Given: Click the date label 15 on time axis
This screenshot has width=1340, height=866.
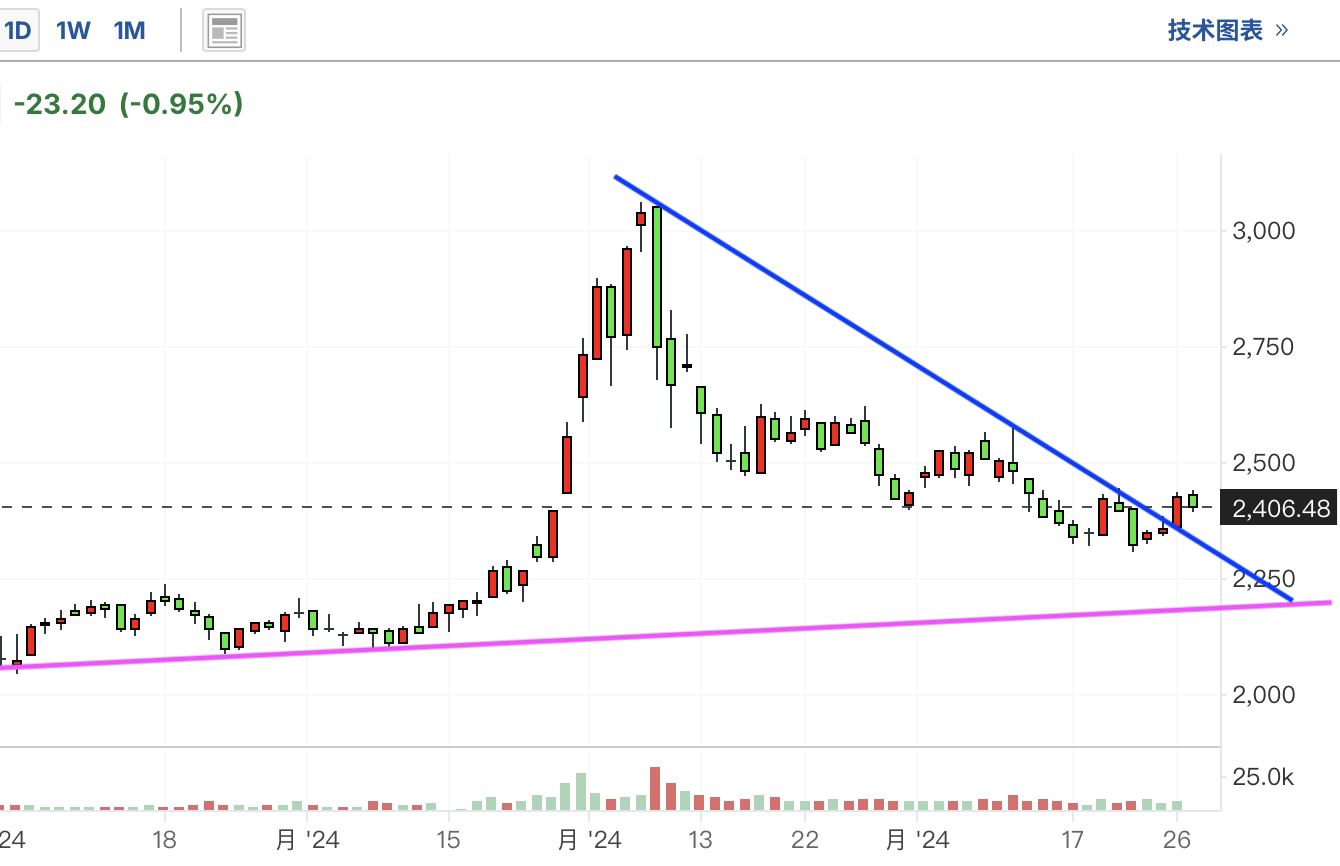Looking at the screenshot, I should click(x=448, y=838).
